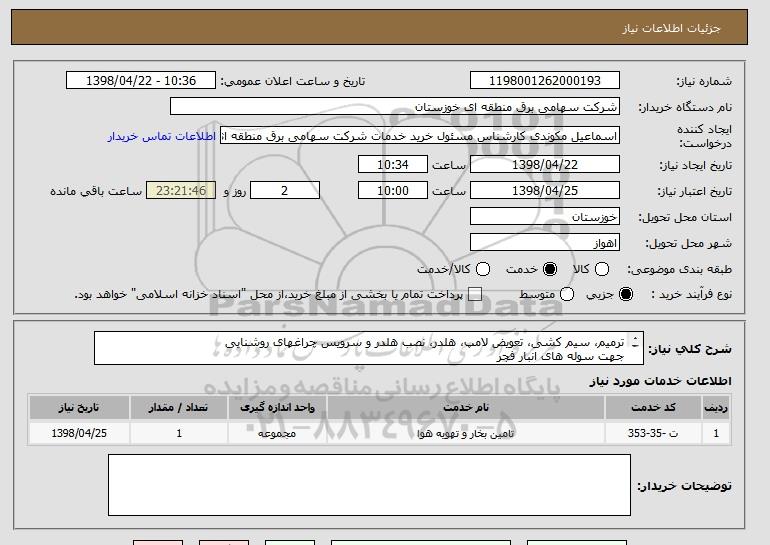Click the validity date field 1398/04/25

point(545,191)
